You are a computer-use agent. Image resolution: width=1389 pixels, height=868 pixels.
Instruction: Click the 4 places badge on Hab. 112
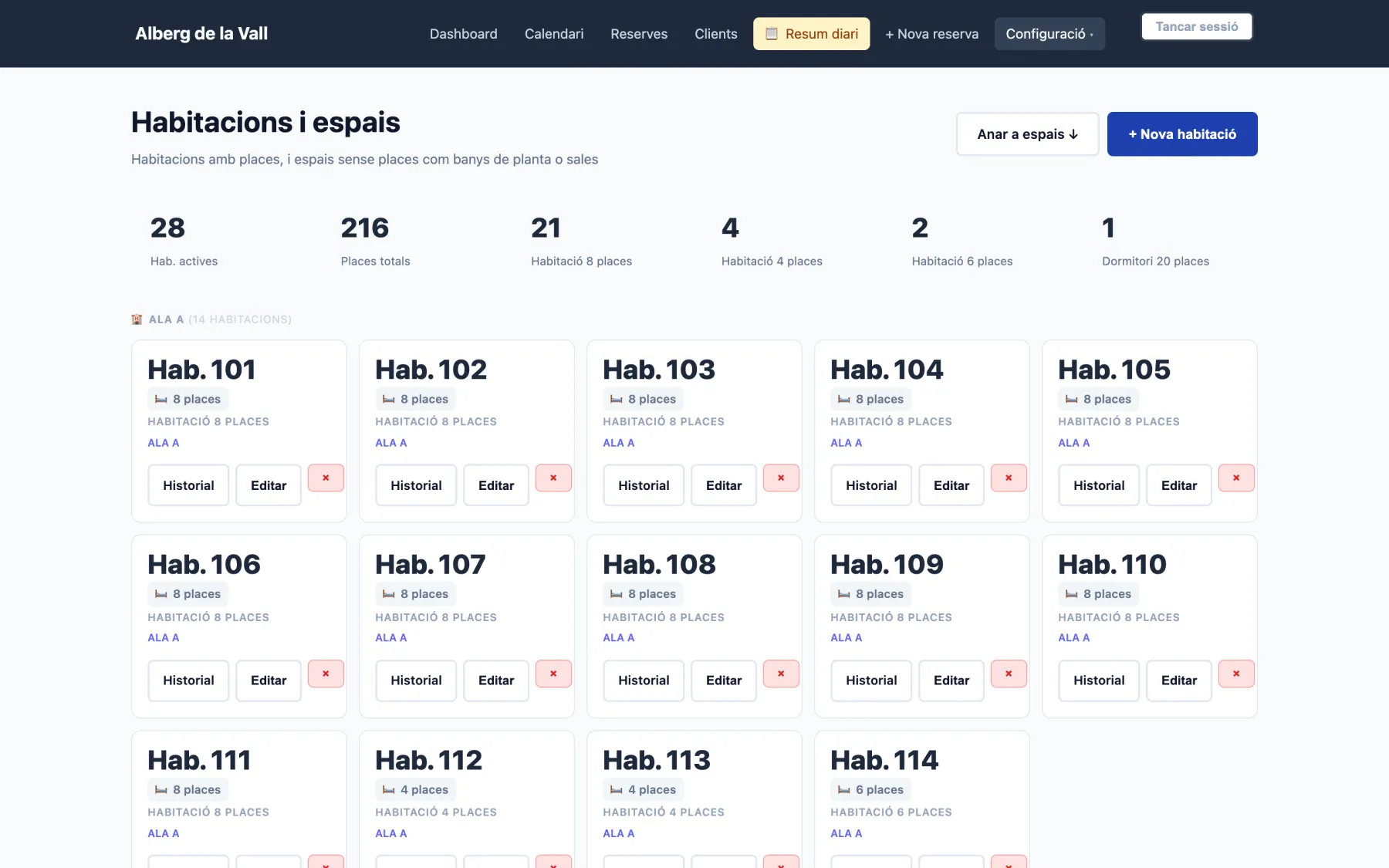(416, 789)
